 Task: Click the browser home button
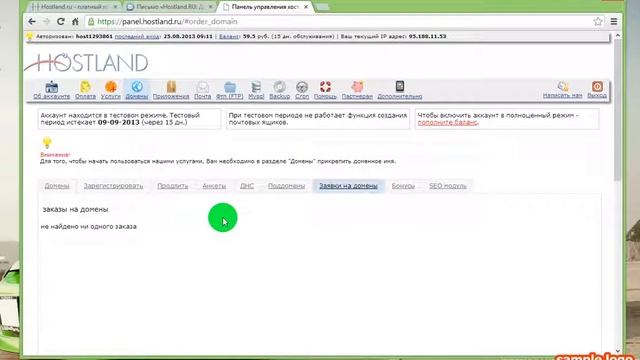[x=75, y=22]
